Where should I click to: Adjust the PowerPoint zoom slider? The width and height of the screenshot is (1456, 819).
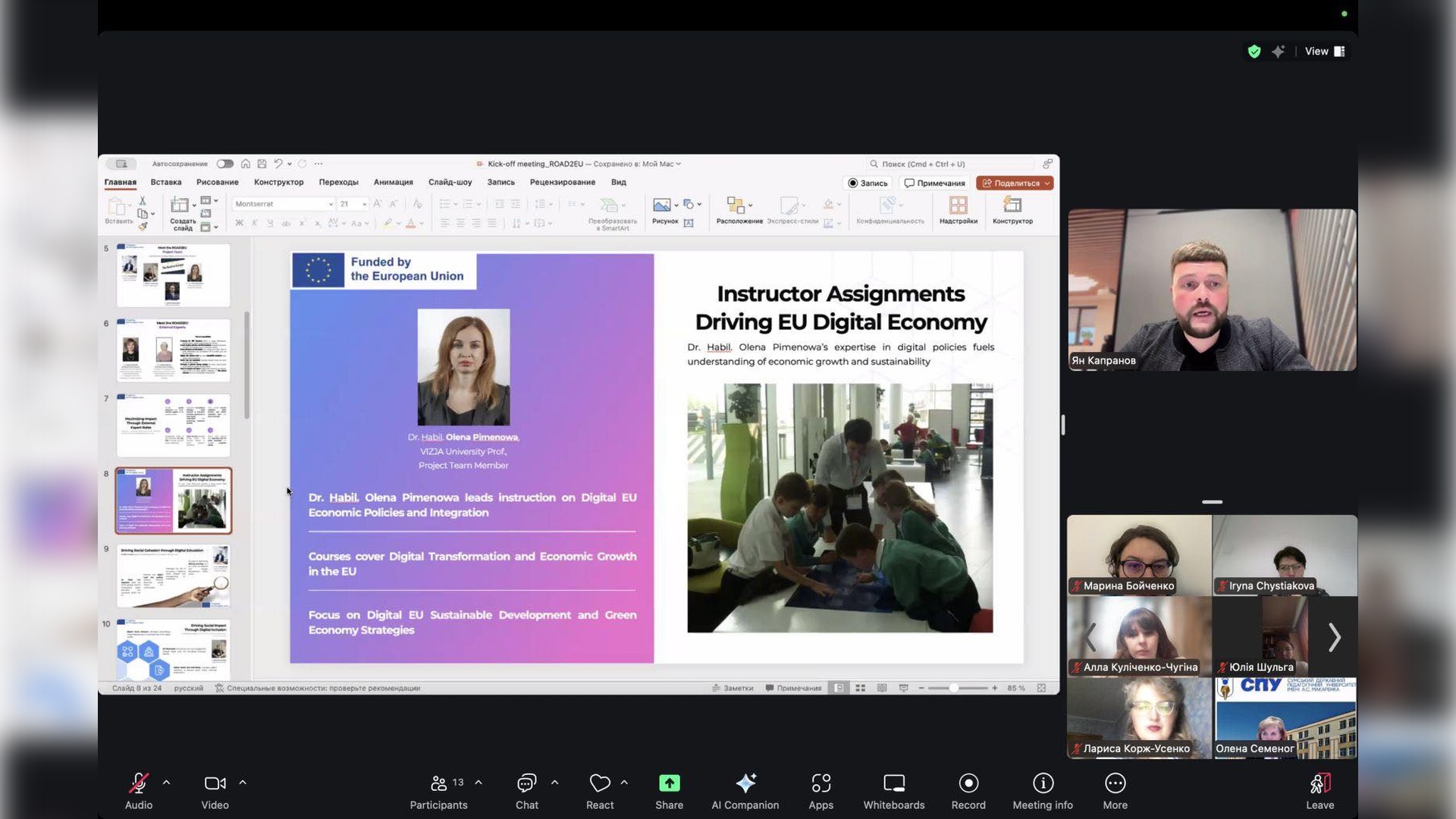(954, 688)
